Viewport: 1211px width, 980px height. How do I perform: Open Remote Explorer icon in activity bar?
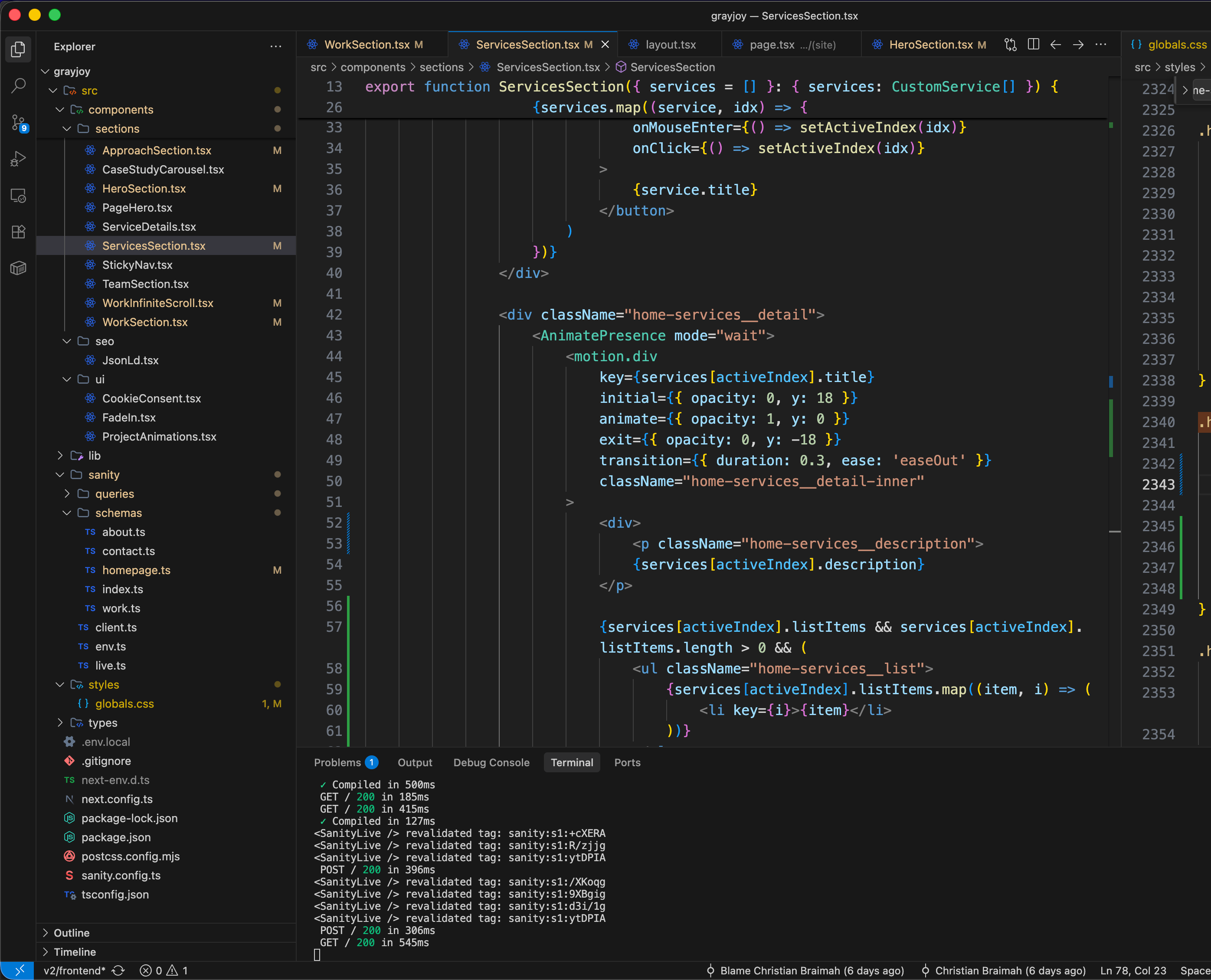tap(18, 196)
